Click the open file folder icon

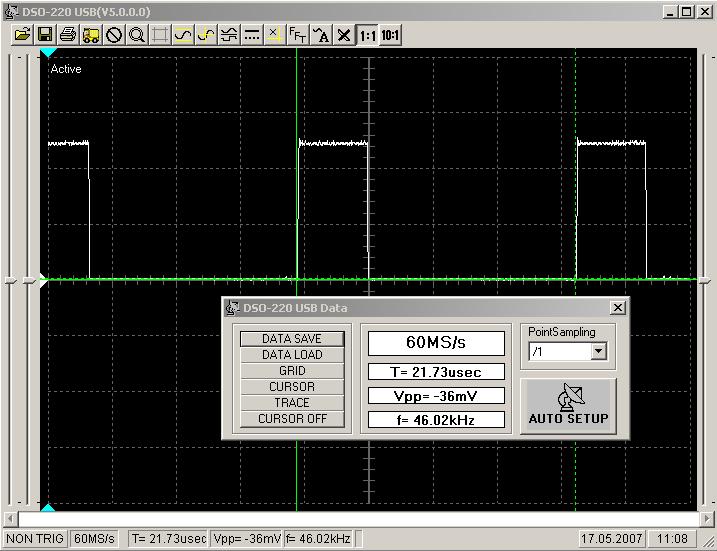[22, 35]
